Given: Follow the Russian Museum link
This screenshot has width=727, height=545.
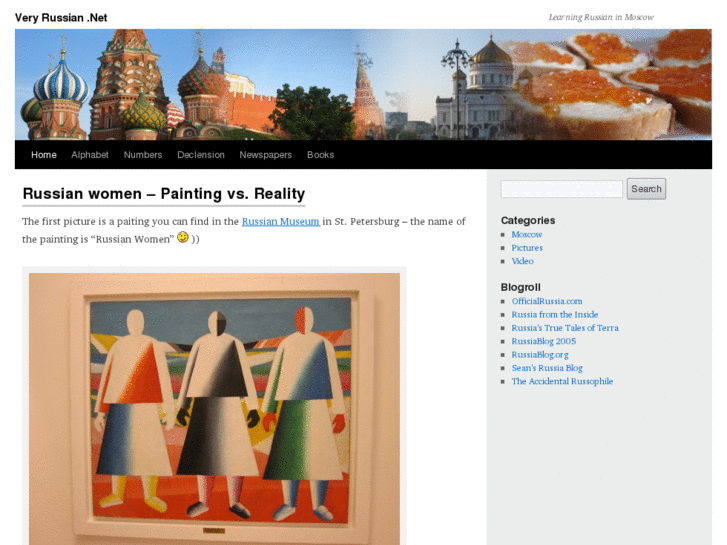Looking at the screenshot, I should [x=281, y=221].
